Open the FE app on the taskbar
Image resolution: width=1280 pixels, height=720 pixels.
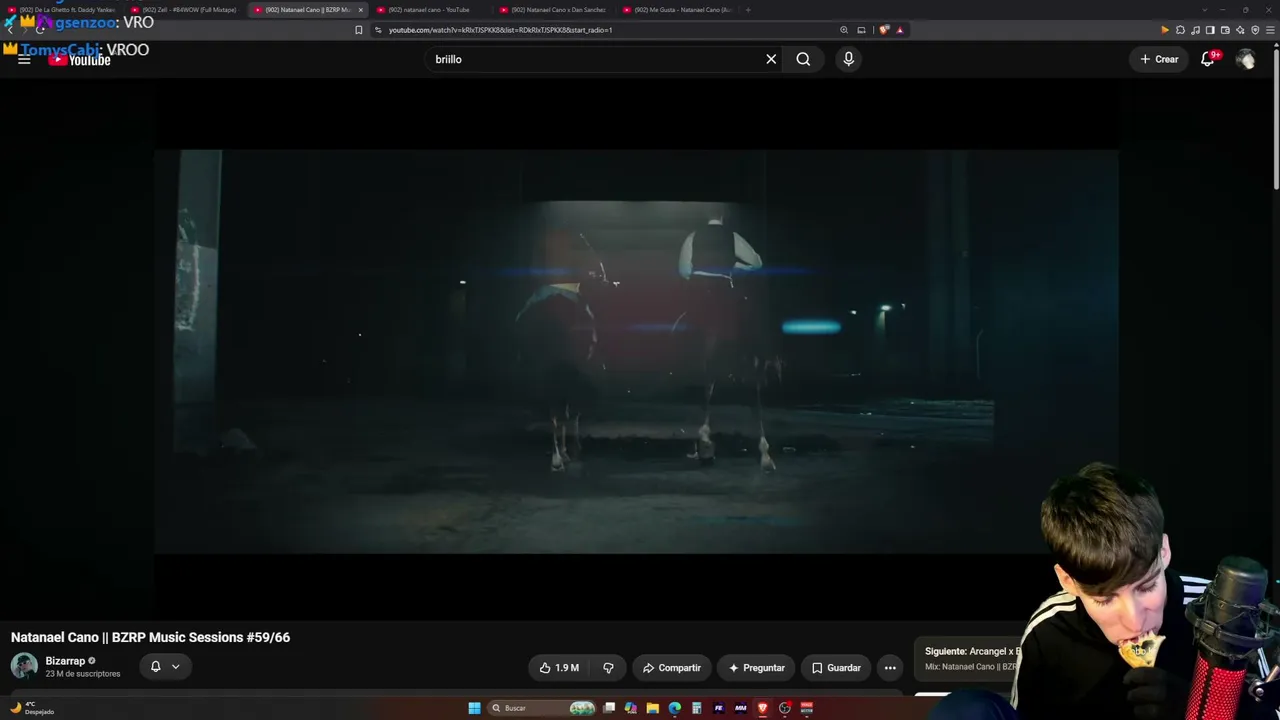[718, 708]
